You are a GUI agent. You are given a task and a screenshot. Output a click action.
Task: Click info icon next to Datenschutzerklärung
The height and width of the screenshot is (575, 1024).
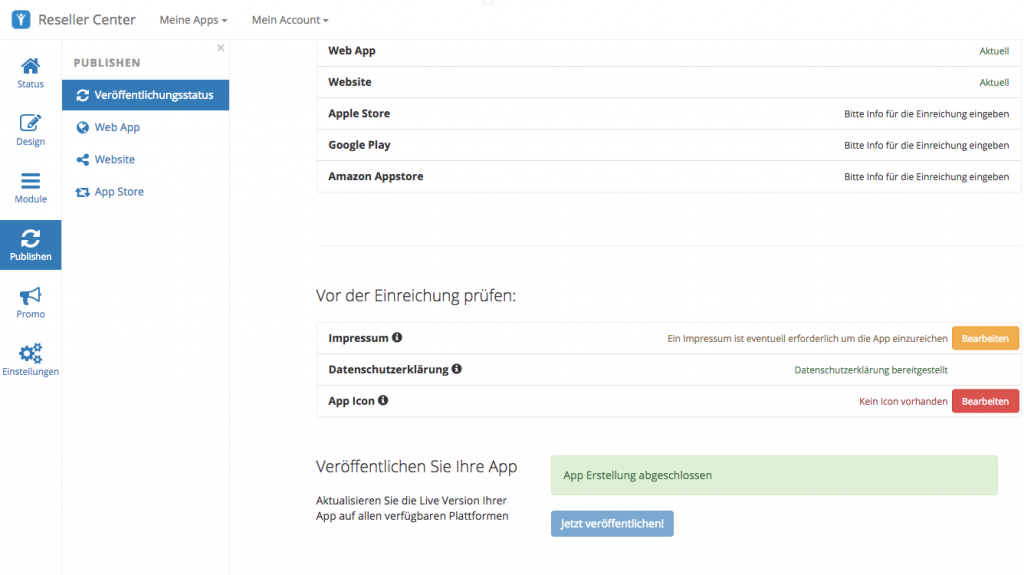[x=457, y=369]
